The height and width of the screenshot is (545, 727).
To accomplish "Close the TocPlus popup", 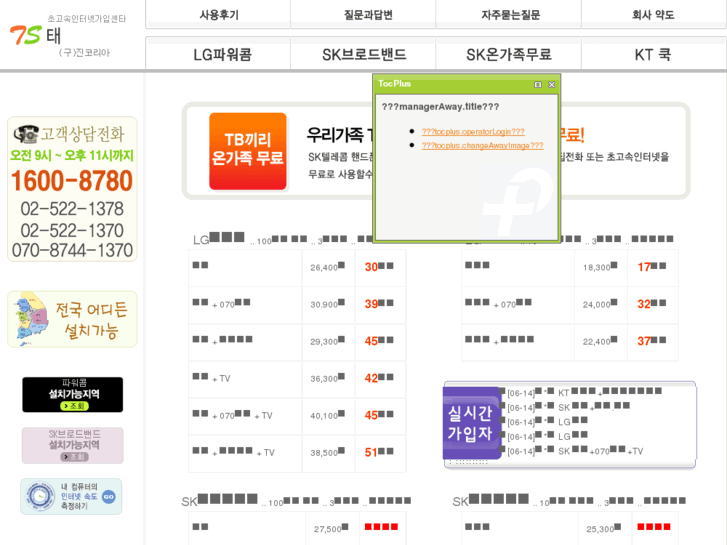I will point(552,84).
